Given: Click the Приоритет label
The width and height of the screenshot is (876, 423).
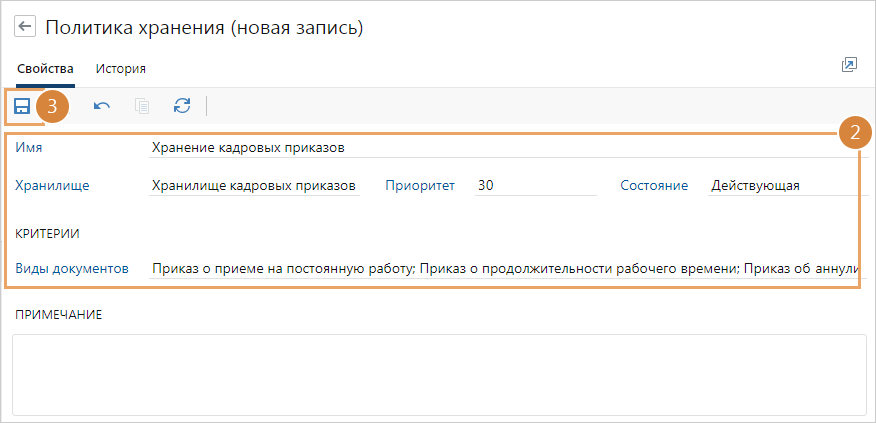Looking at the screenshot, I should click(x=420, y=185).
